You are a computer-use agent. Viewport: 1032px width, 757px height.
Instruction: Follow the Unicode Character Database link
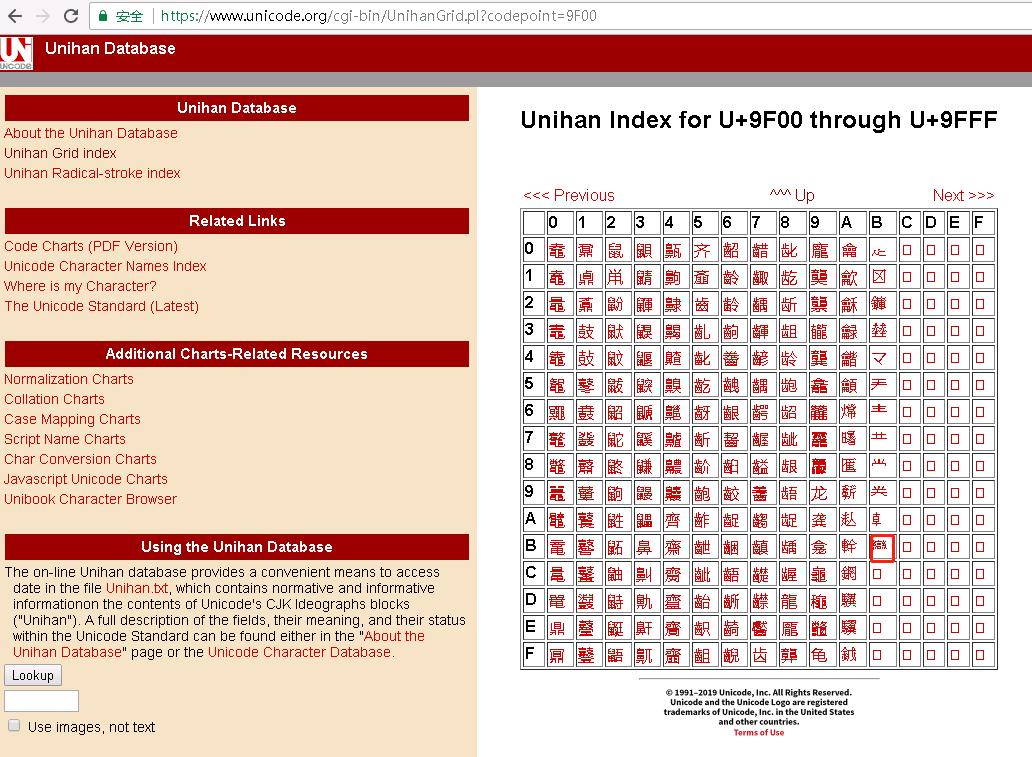(x=299, y=652)
